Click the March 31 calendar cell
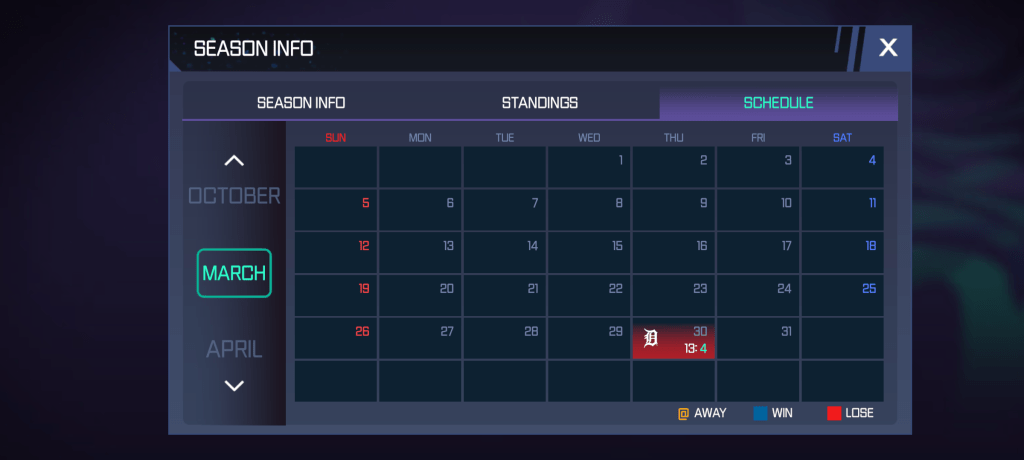 758,339
